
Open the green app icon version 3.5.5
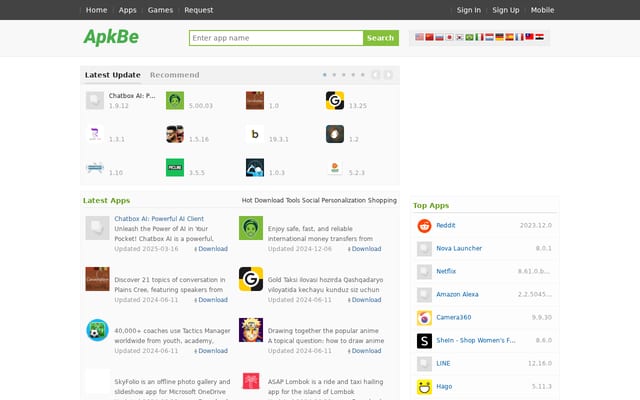(x=175, y=167)
